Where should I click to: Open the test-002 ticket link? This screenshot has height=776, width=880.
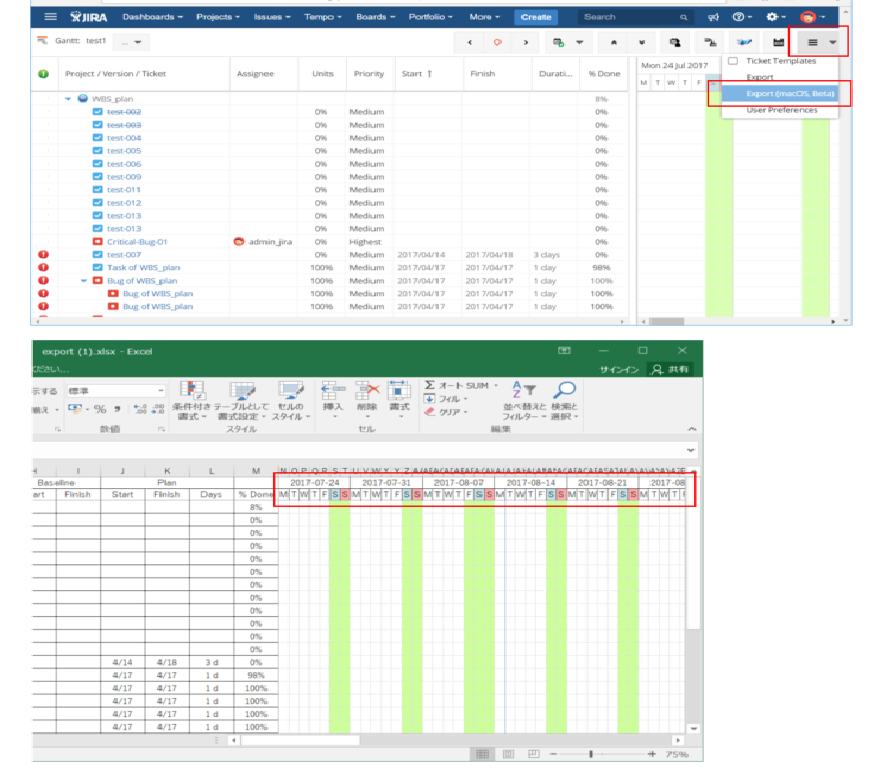[x=124, y=112]
